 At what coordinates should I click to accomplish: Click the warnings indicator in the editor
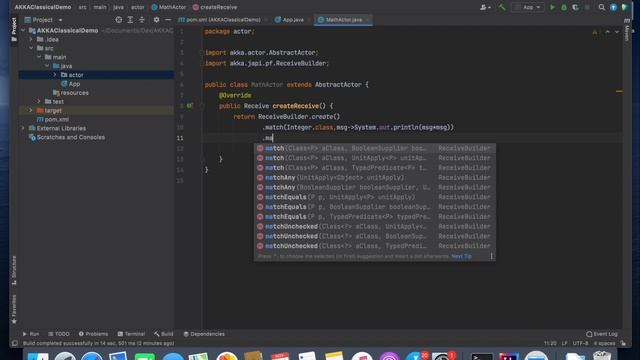pyautogui.click(x=596, y=32)
